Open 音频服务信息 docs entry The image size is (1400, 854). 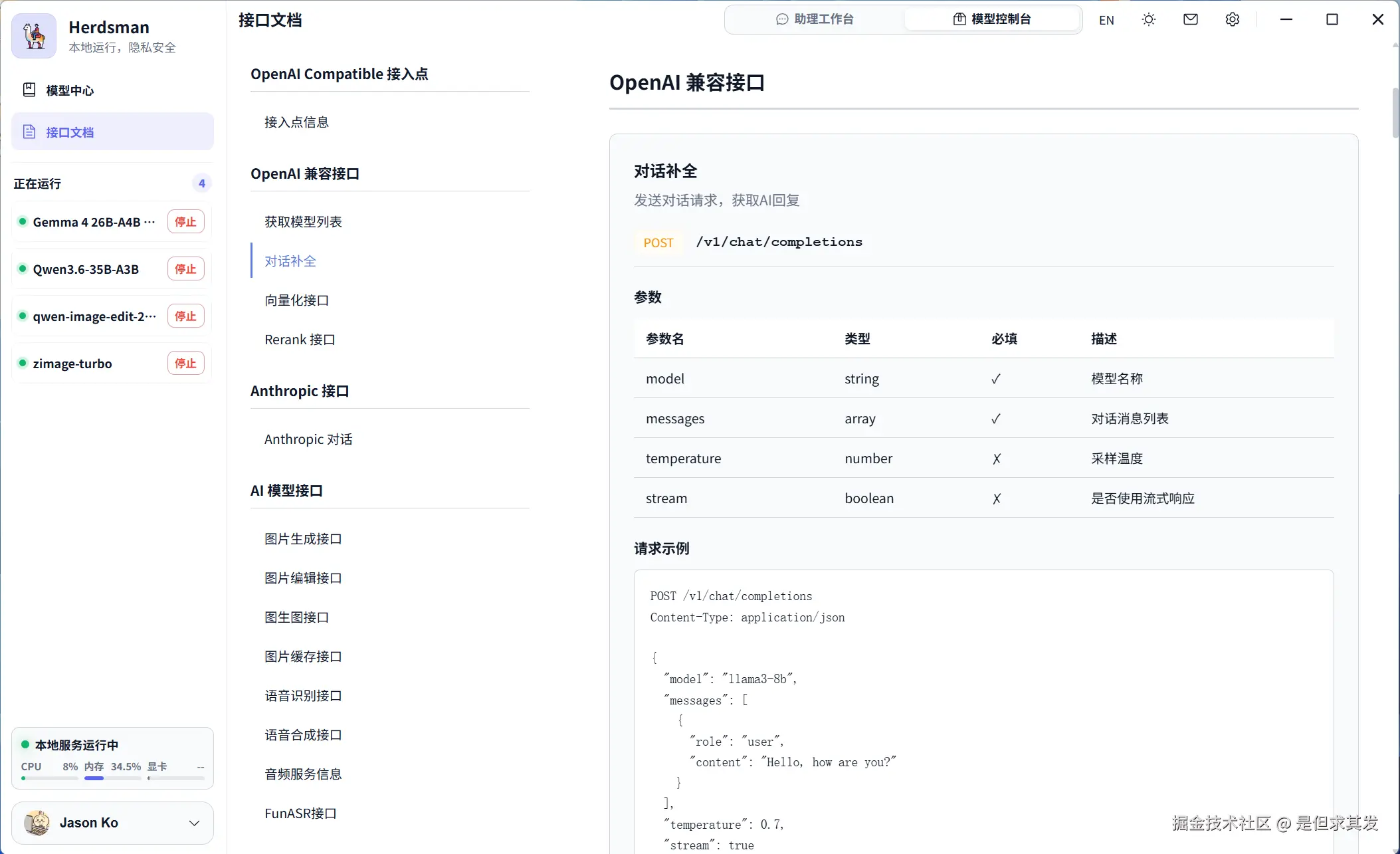(303, 774)
